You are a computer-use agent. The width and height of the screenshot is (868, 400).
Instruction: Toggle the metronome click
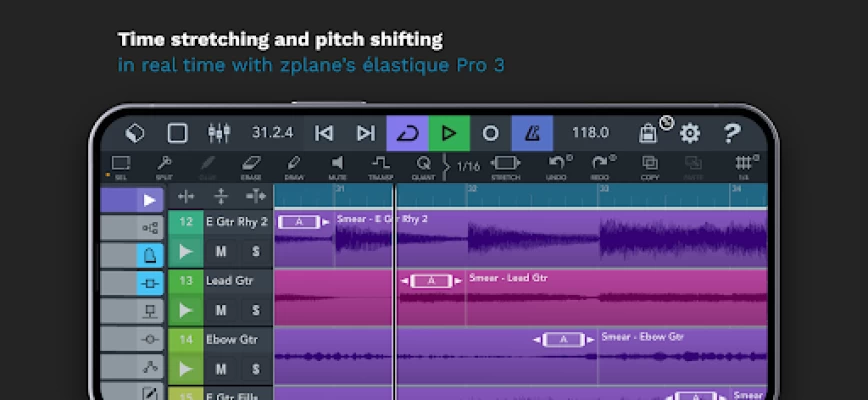coord(532,133)
